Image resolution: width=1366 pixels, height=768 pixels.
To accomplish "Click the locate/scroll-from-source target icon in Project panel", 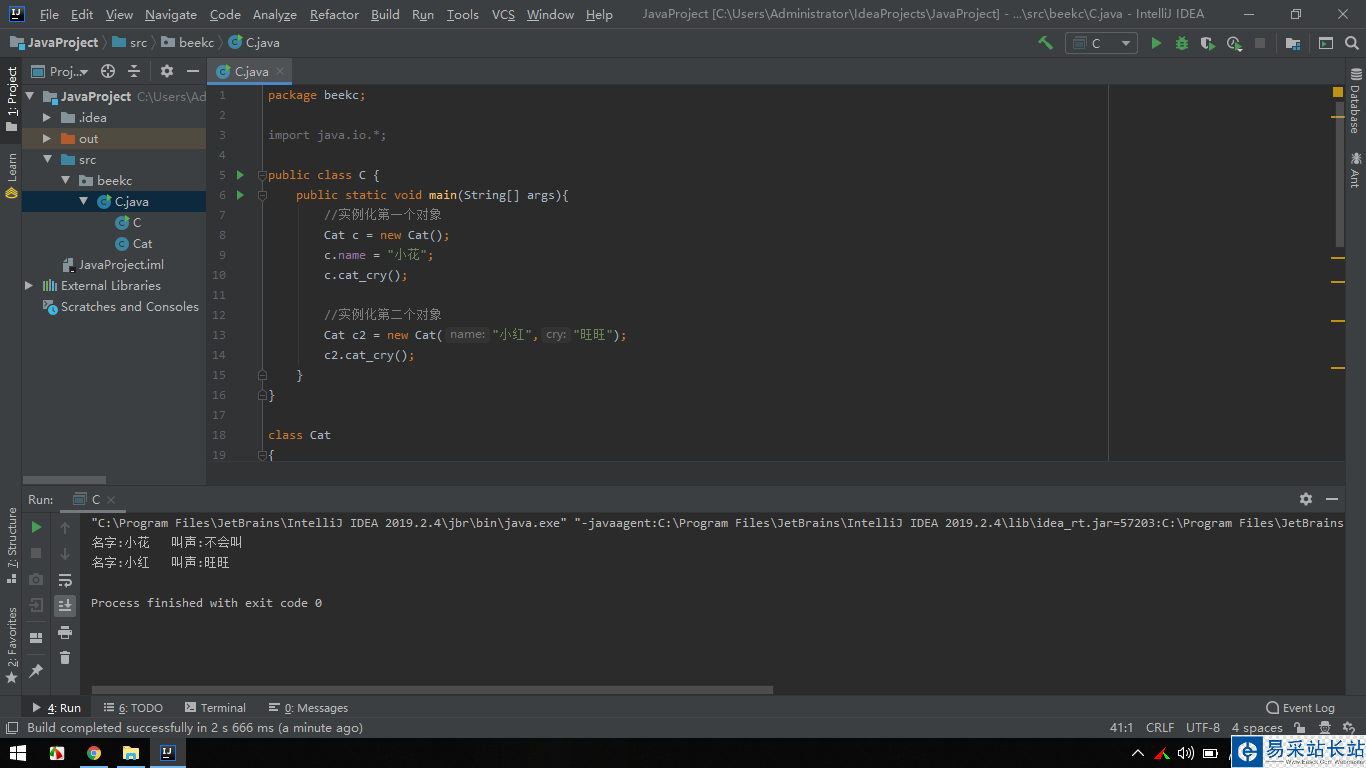I will [108, 71].
